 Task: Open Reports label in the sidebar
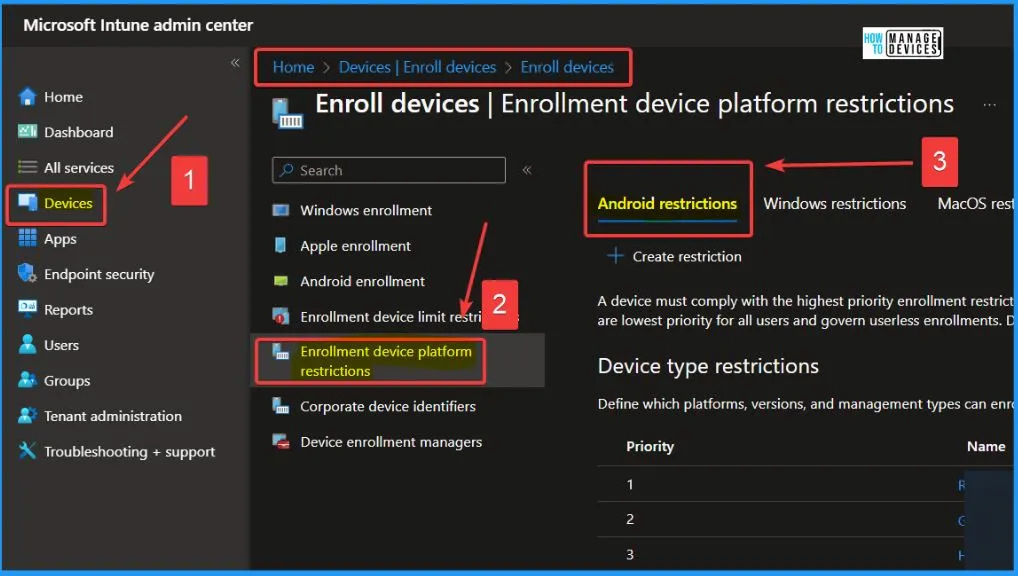(68, 310)
